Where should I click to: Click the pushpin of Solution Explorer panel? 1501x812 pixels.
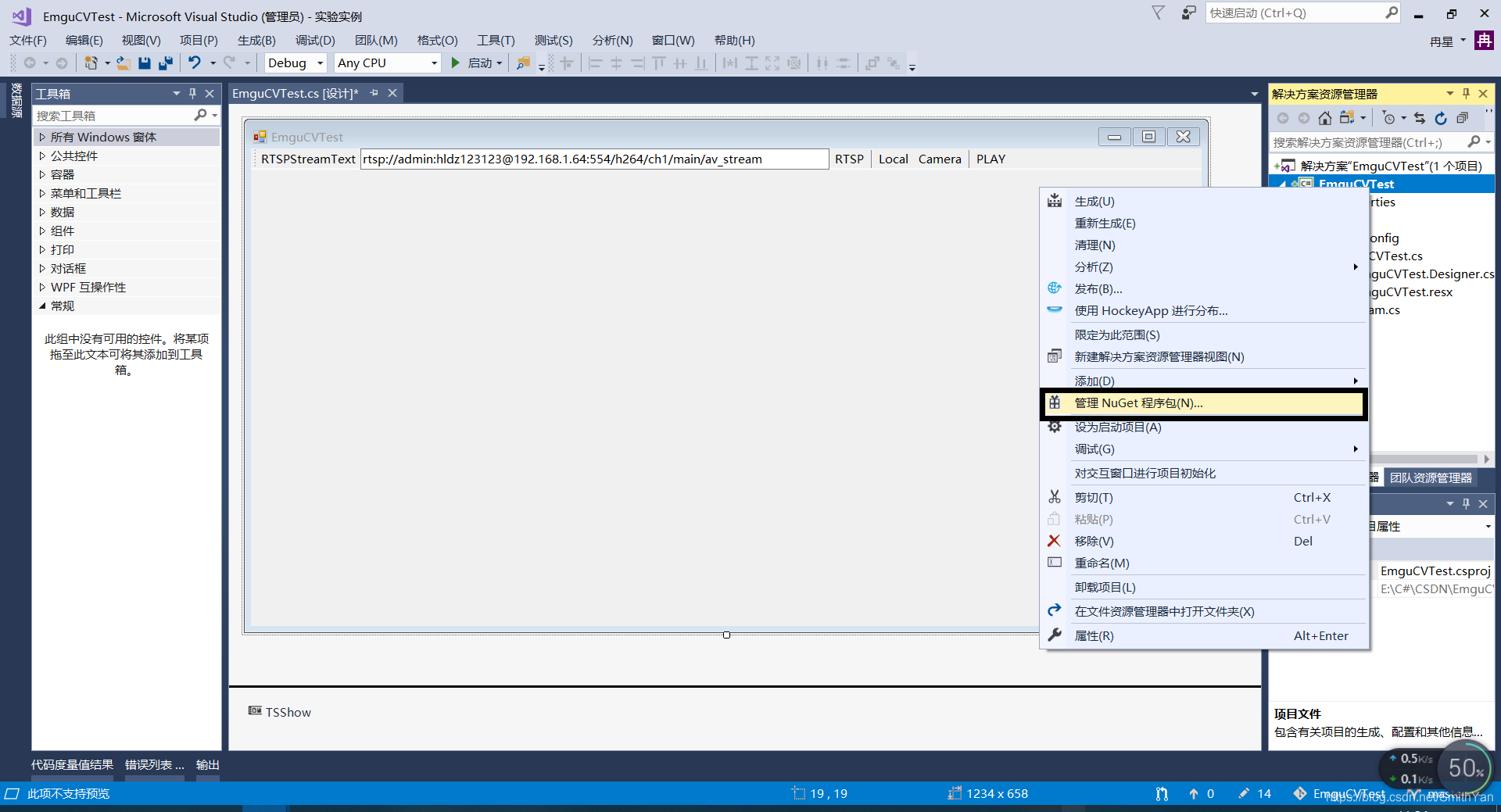(x=1467, y=93)
